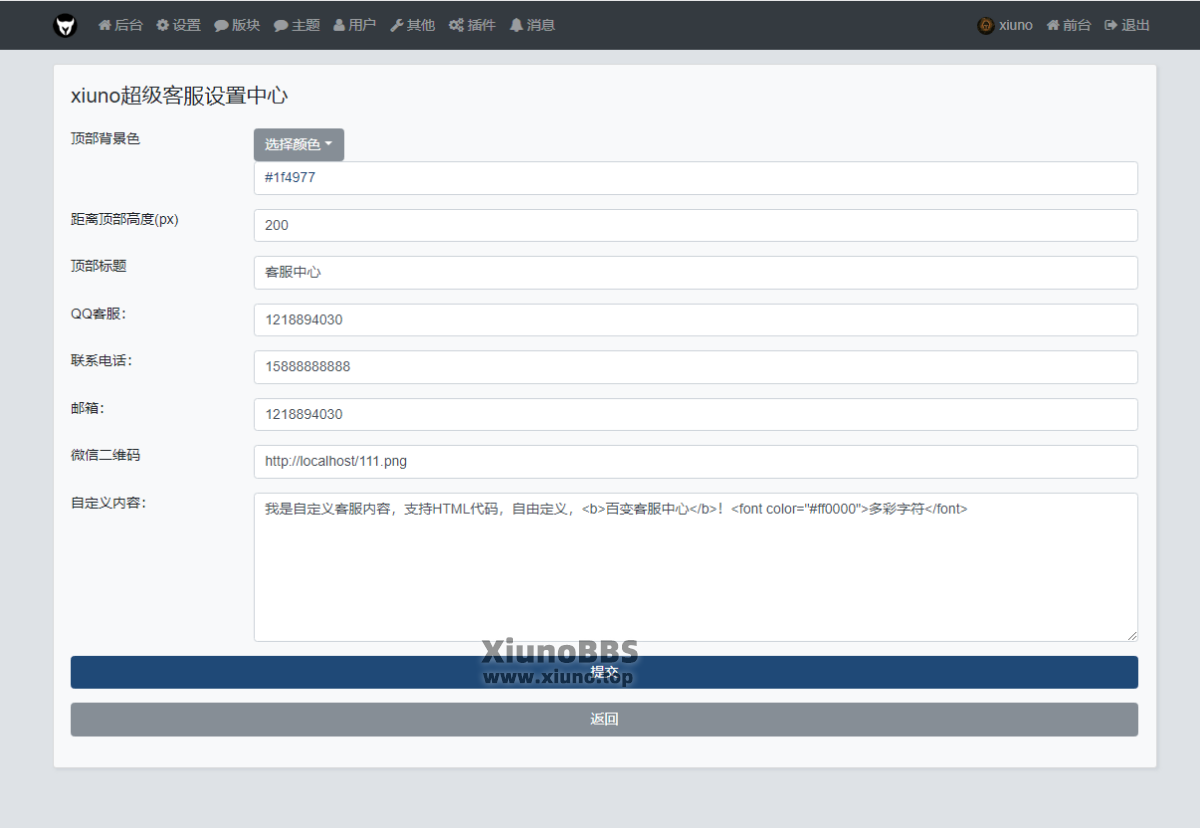Image resolution: width=1200 pixels, height=828 pixels.
Task: Click the QQ客服 number field
Action: [695, 320]
